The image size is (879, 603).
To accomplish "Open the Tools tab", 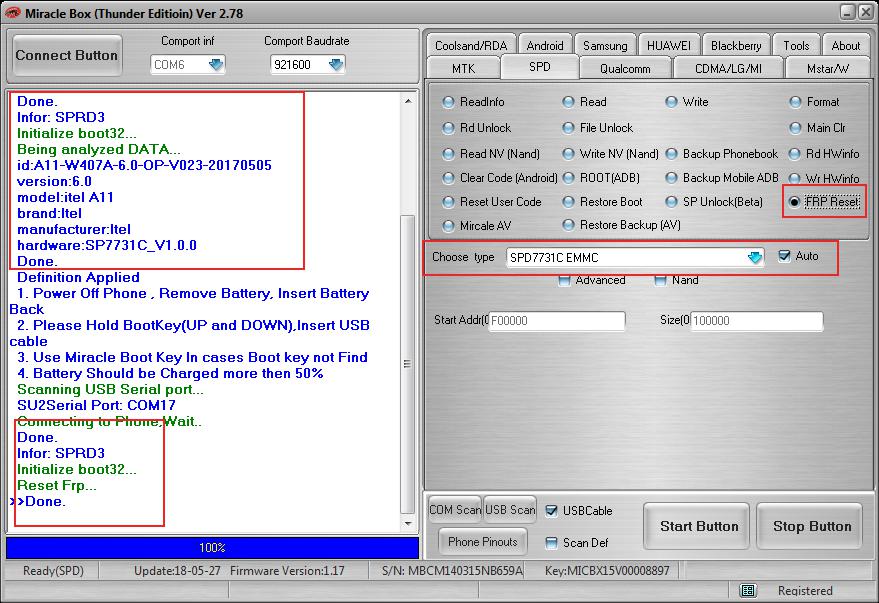I will (796, 45).
